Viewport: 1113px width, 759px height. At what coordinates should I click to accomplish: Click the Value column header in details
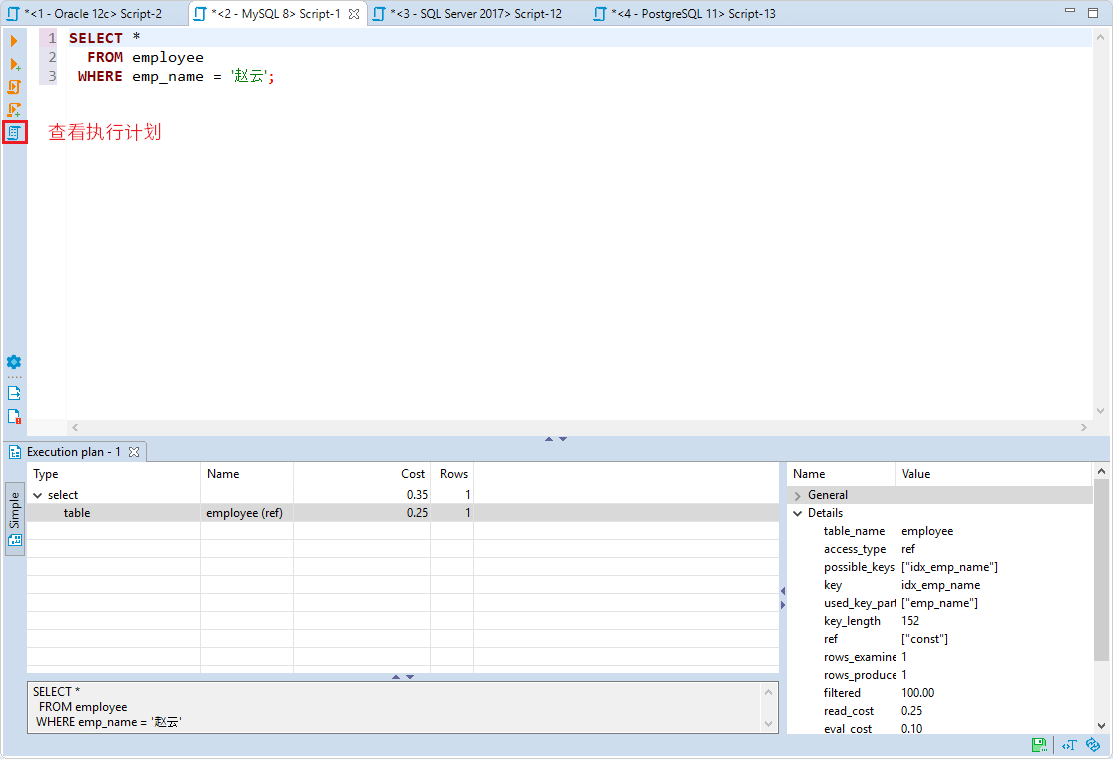tap(994, 474)
